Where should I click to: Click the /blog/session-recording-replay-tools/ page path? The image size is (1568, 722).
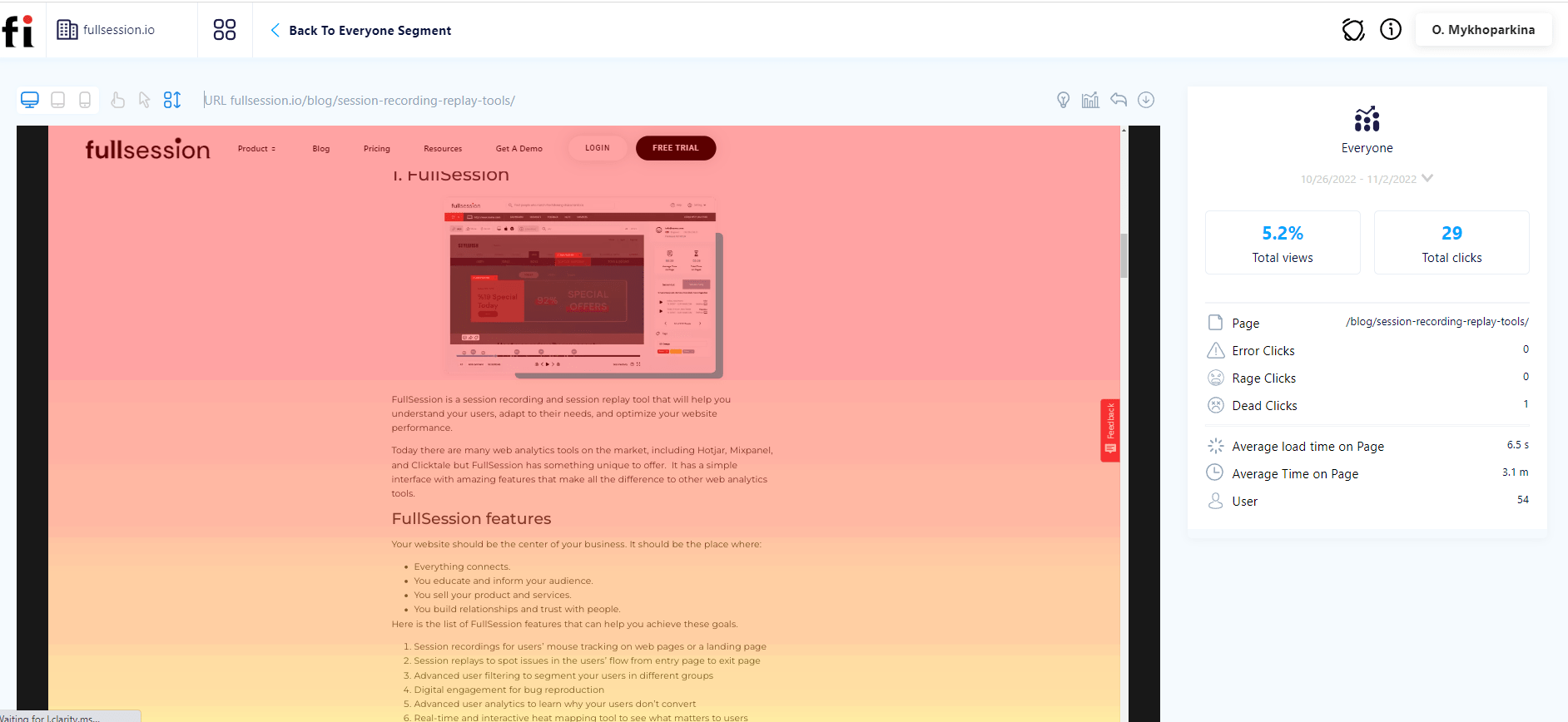(x=1437, y=321)
